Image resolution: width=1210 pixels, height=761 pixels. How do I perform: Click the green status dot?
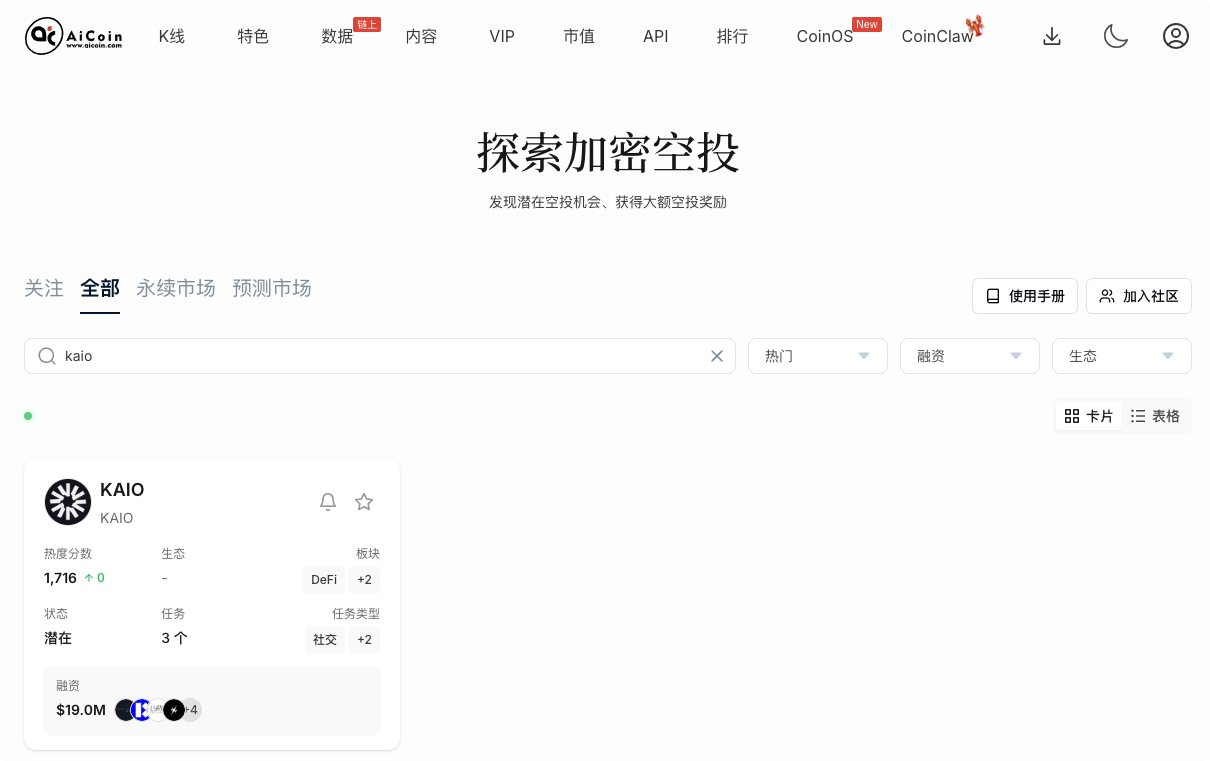(x=28, y=416)
